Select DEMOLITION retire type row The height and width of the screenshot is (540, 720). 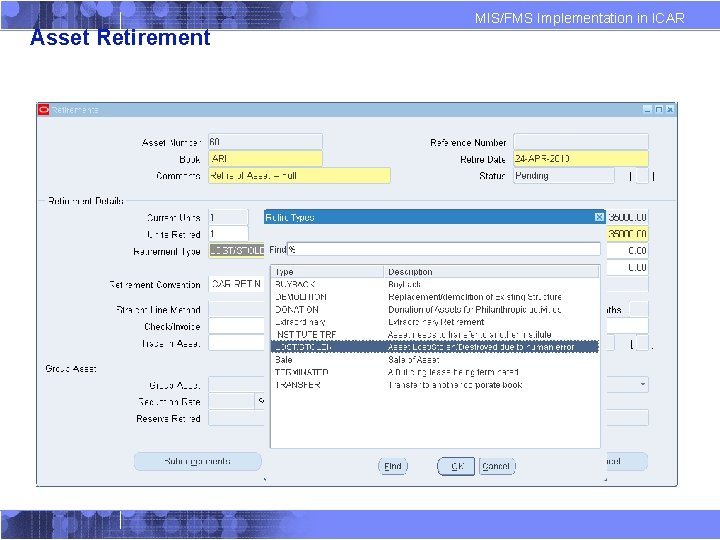click(434, 297)
